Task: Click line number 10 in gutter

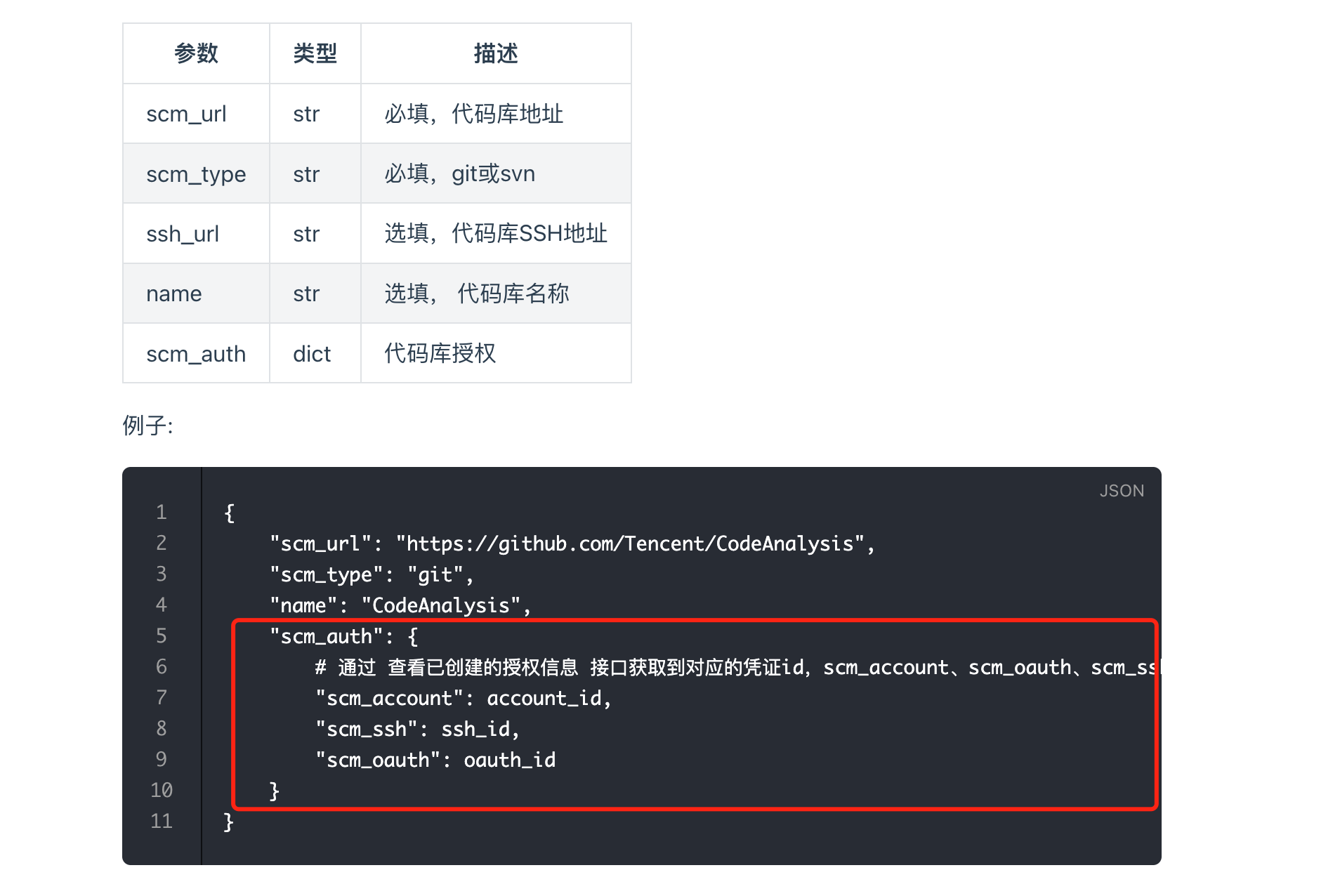Action: coord(162,790)
